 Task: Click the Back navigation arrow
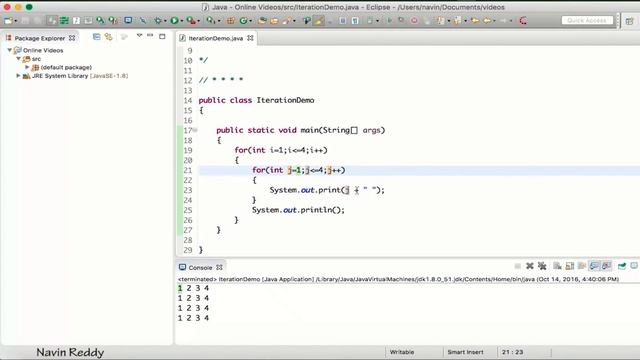[487, 20]
